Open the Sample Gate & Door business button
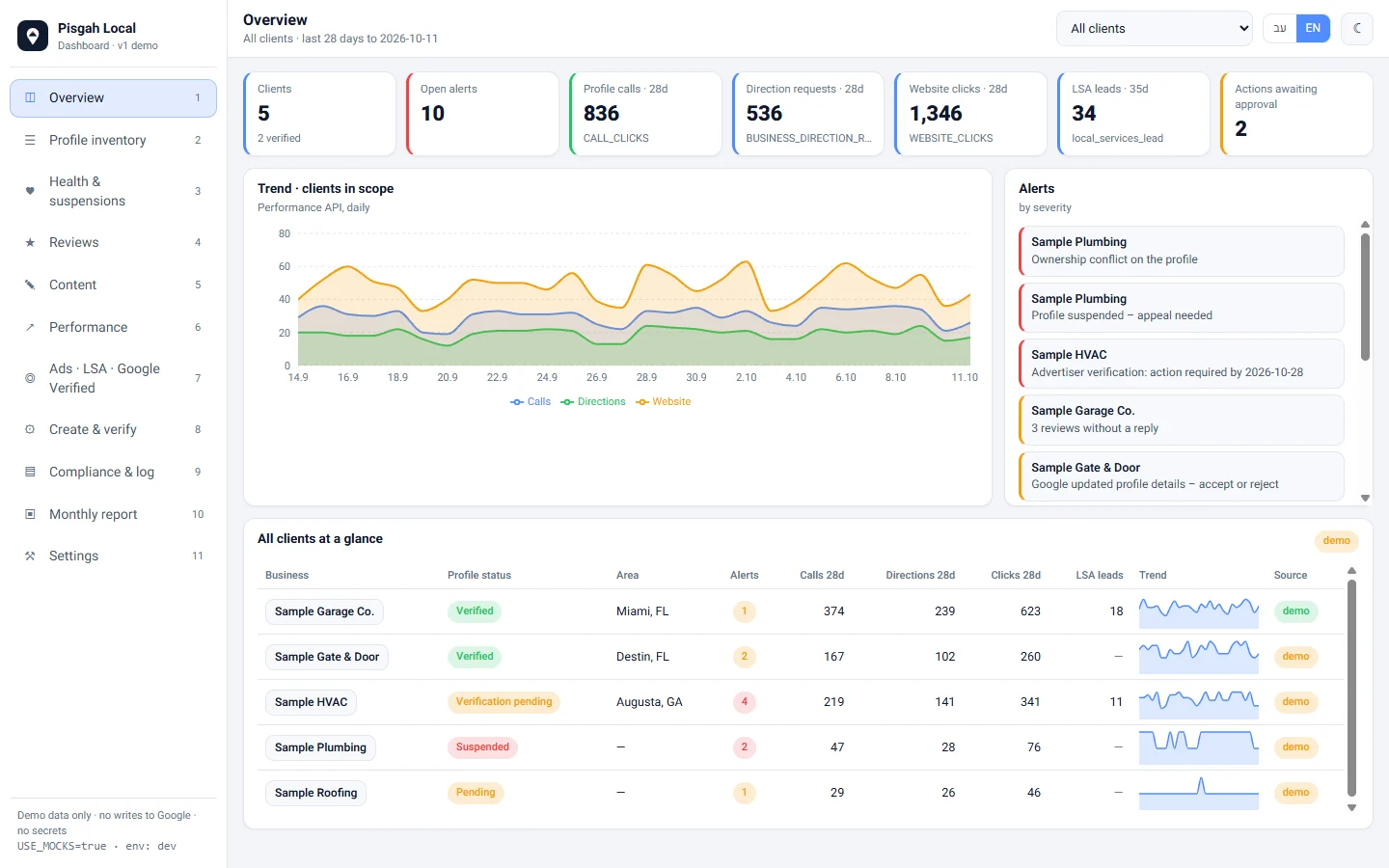 327,657
